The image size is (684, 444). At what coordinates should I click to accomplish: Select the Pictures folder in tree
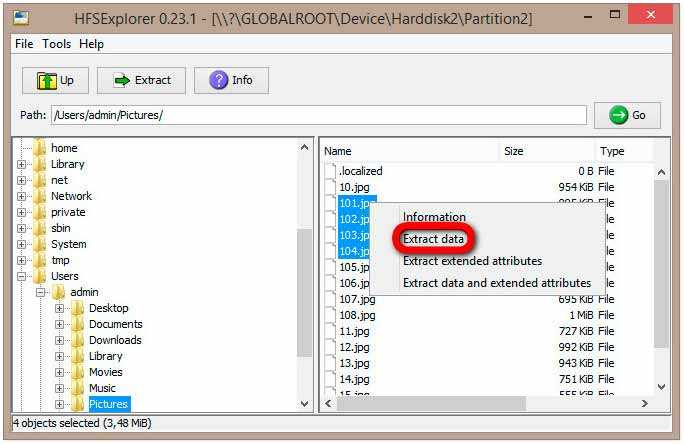pyautogui.click(x=108, y=404)
